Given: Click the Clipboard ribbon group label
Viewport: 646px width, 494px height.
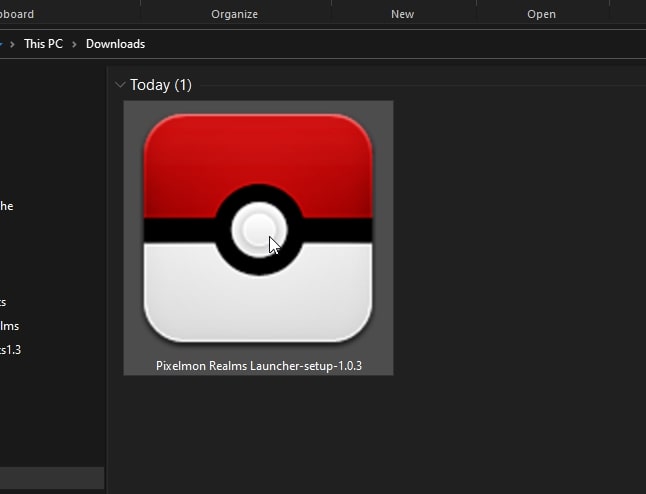Looking at the screenshot, I should (17, 14).
